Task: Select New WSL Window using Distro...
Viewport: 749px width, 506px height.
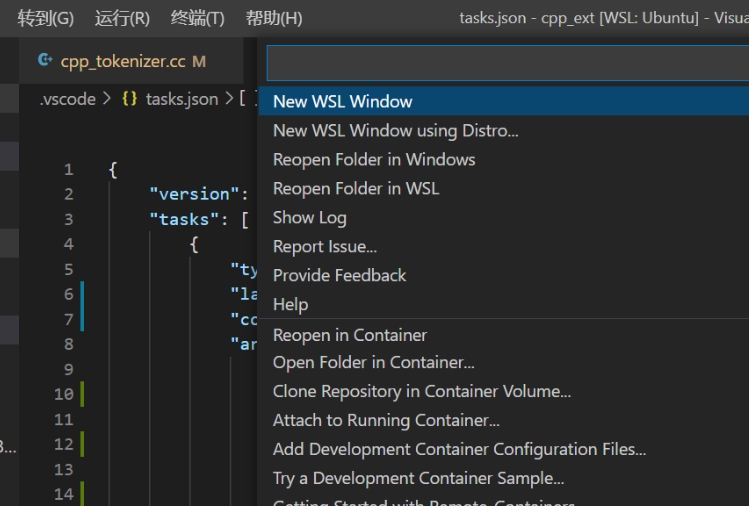Action: click(x=504, y=130)
